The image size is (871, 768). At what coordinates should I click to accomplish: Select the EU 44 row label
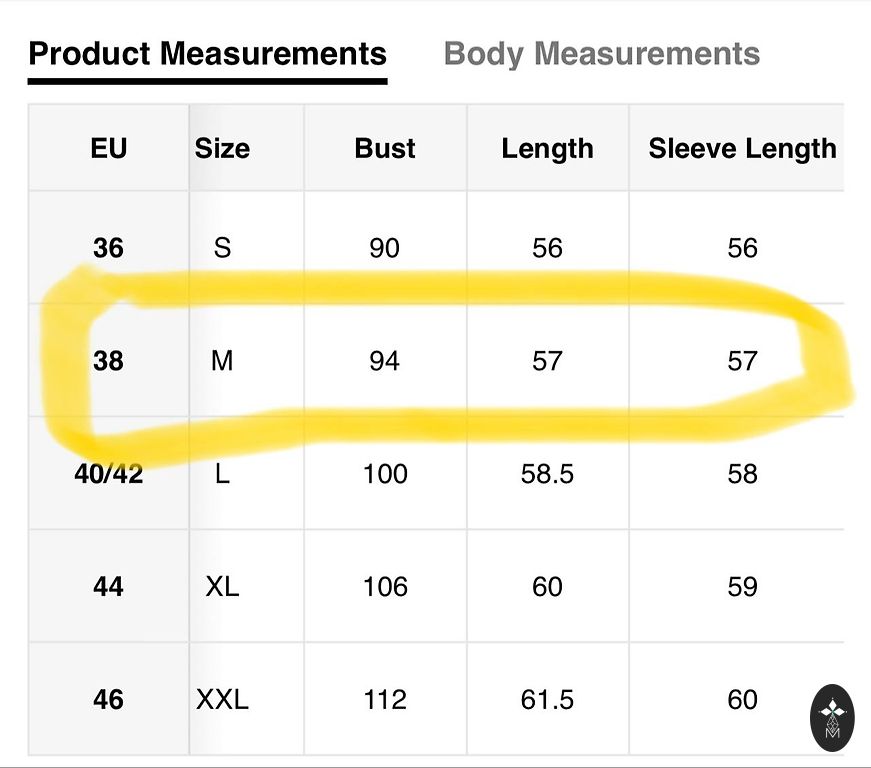point(108,586)
